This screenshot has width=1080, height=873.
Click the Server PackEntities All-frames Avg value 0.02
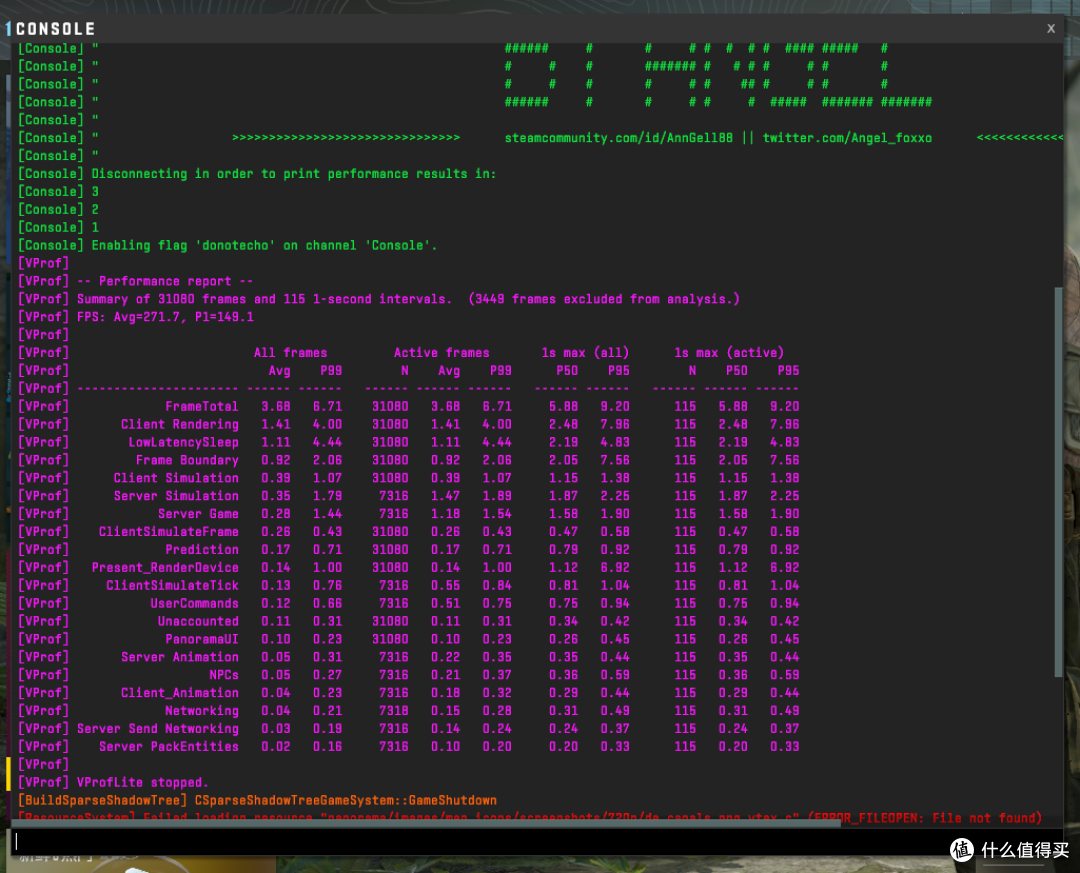pyautogui.click(x=276, y=747)
